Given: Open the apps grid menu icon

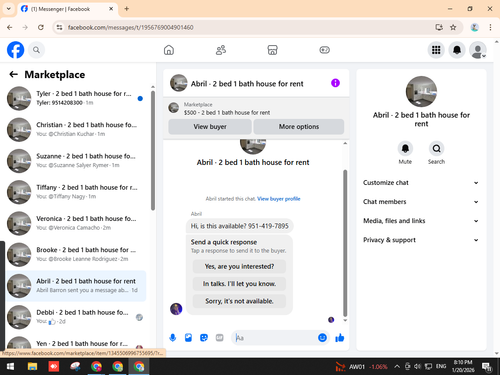Looking at the screenshot, I should tap(436, 50).
